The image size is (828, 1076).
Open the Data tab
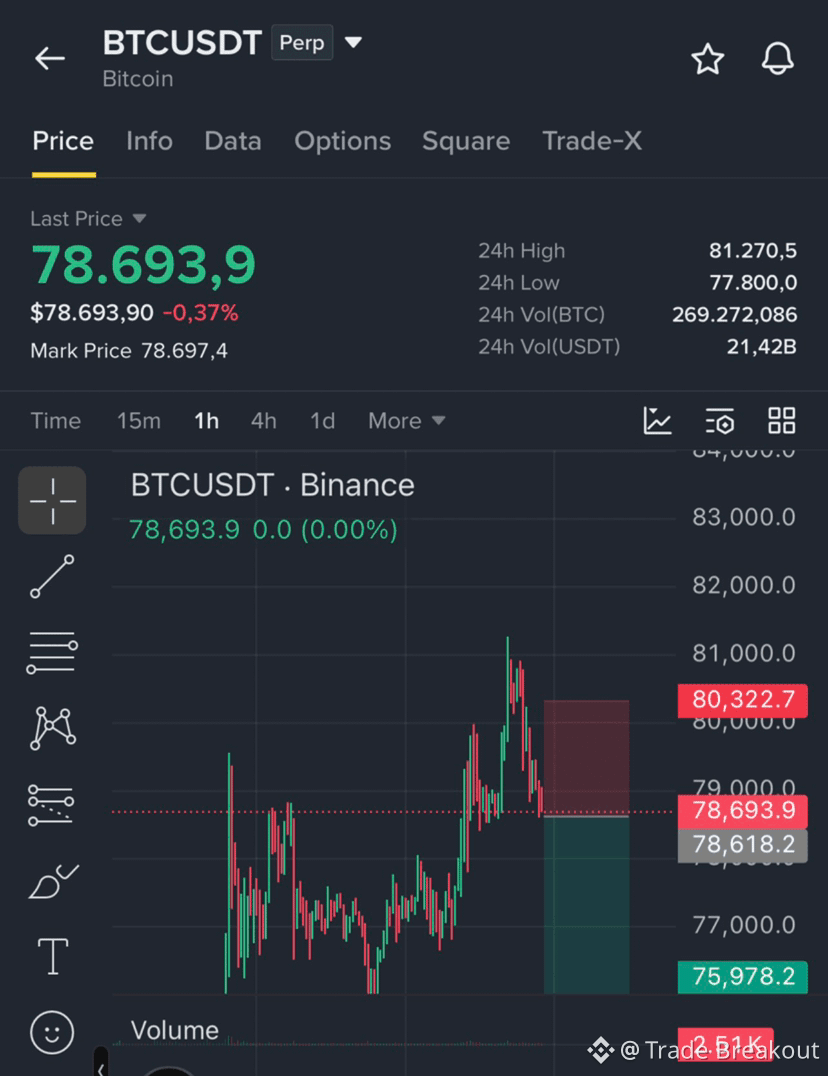pos(233,141)
